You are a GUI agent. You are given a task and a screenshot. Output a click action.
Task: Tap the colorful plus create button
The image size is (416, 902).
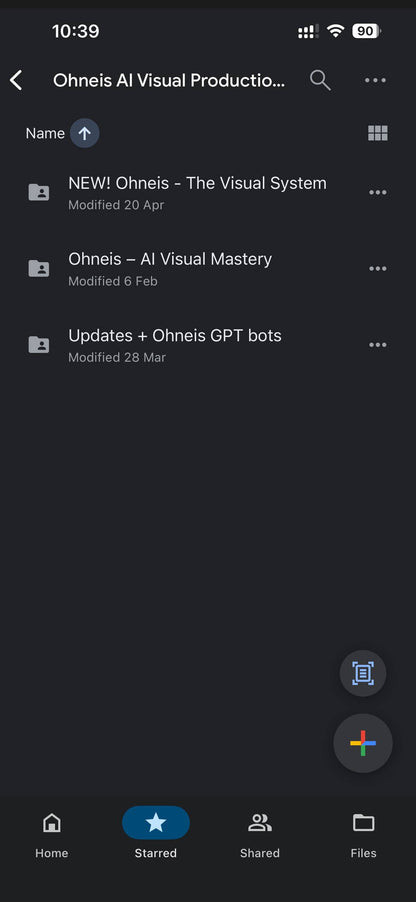363,743
